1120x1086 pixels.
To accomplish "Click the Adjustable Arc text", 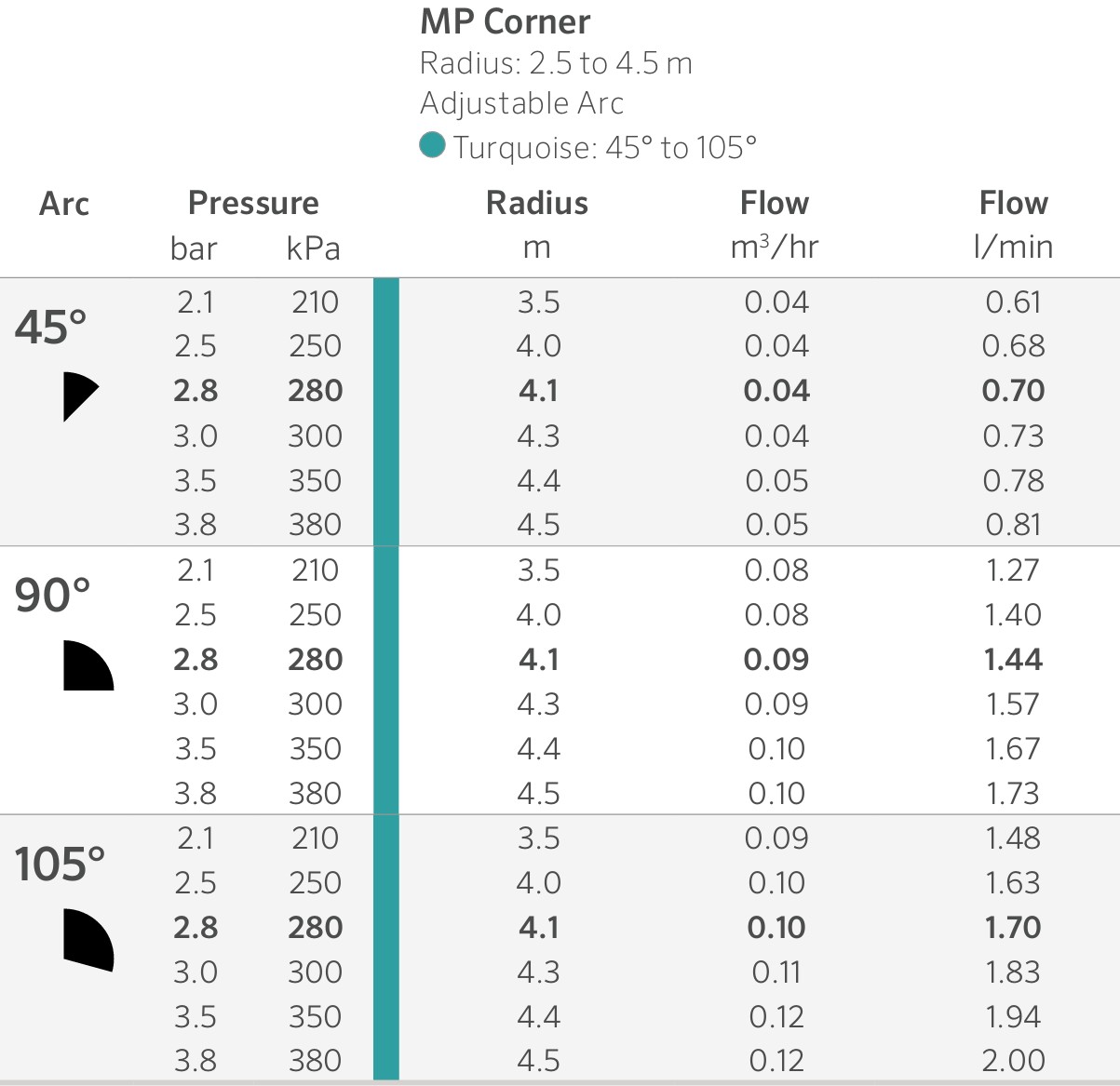I will pos(521,103).
